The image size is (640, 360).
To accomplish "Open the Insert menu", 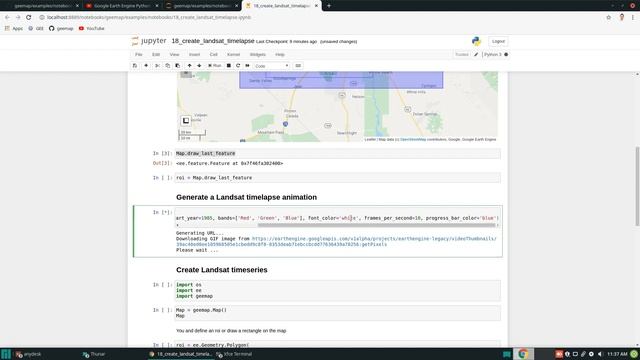I will coord(194,54).
